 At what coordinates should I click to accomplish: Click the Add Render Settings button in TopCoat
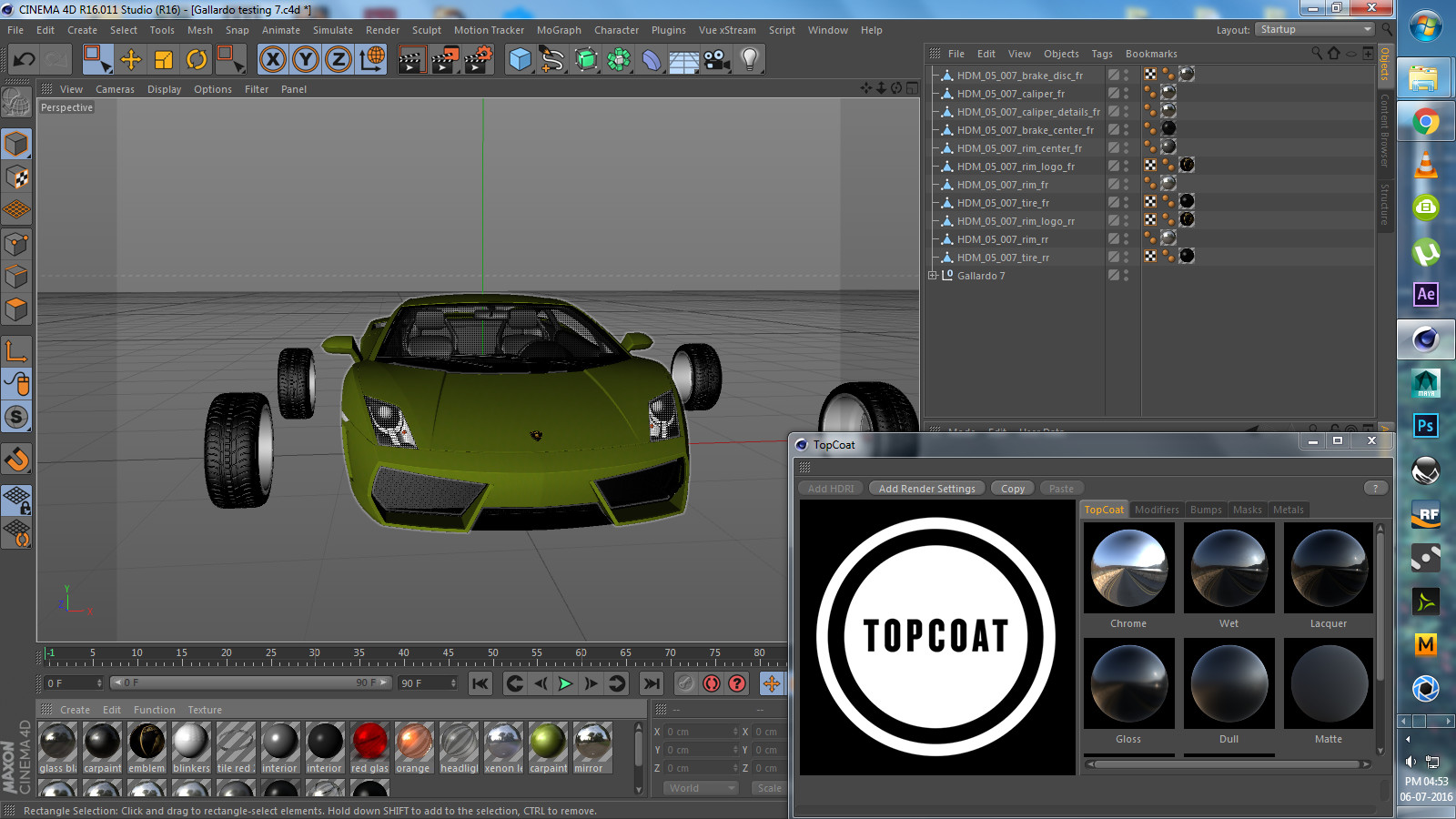click(x=925, y=488)
